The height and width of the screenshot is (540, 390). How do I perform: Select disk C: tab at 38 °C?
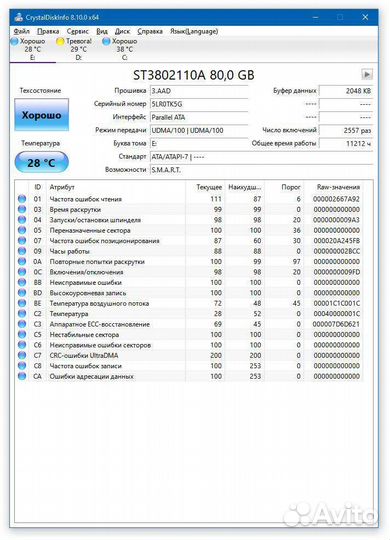124,49
